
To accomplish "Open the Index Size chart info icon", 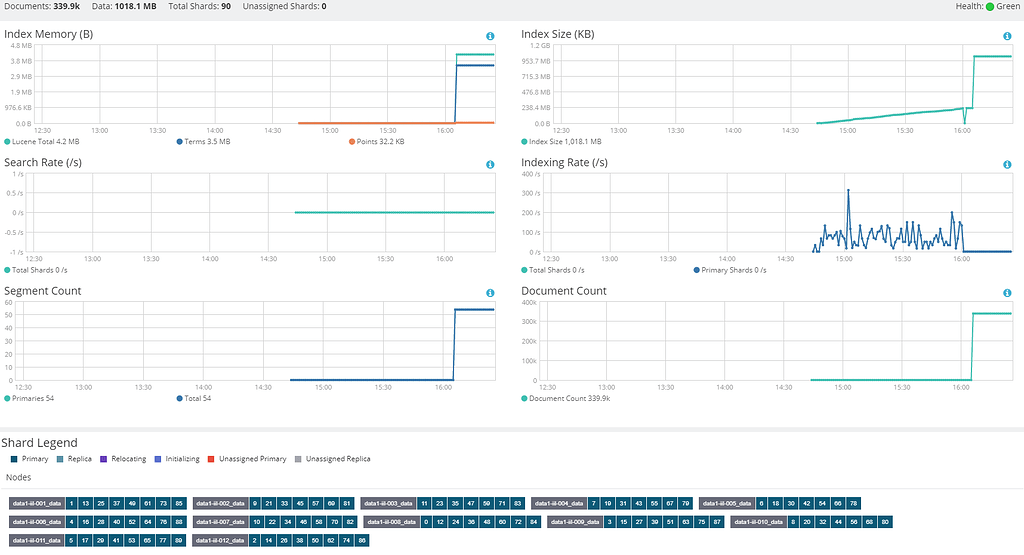I will coord(1007,37).
